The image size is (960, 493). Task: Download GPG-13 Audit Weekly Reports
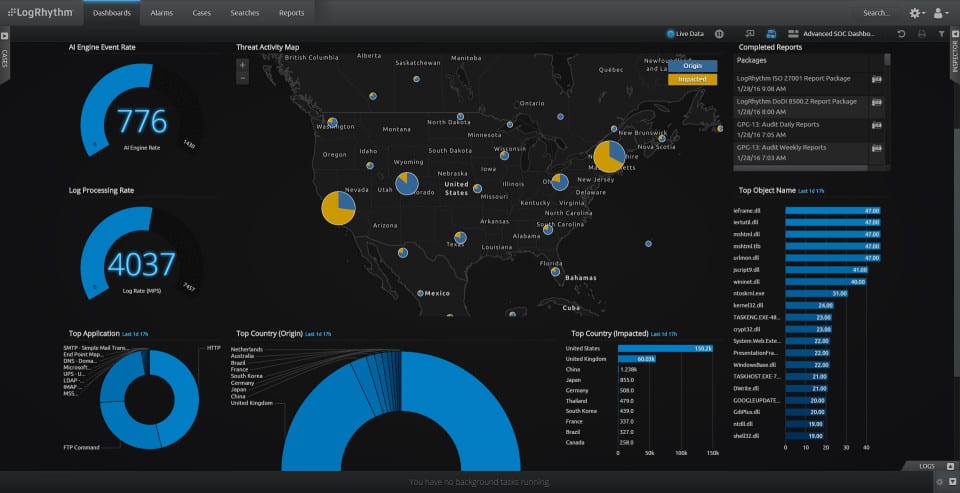coord(876,148)
